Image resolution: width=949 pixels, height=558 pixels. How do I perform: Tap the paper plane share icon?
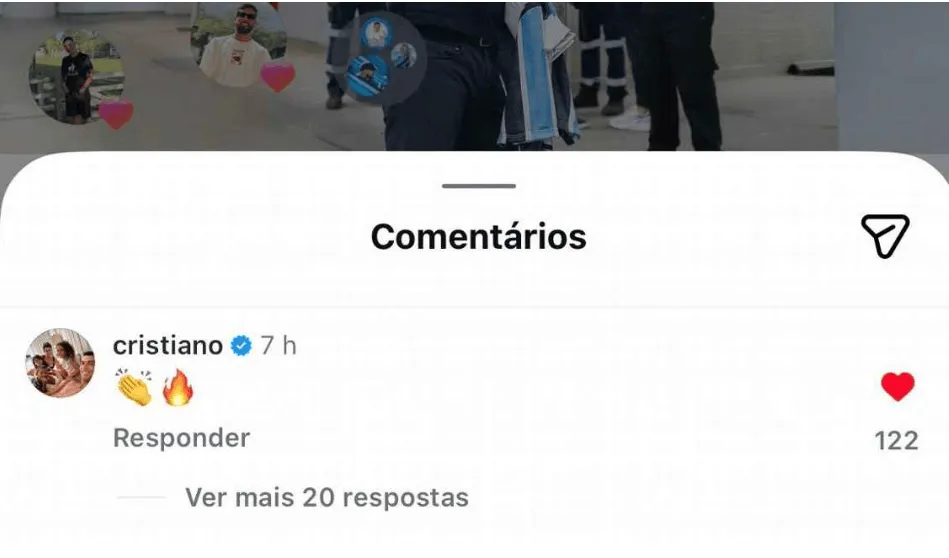coord(885,236)
